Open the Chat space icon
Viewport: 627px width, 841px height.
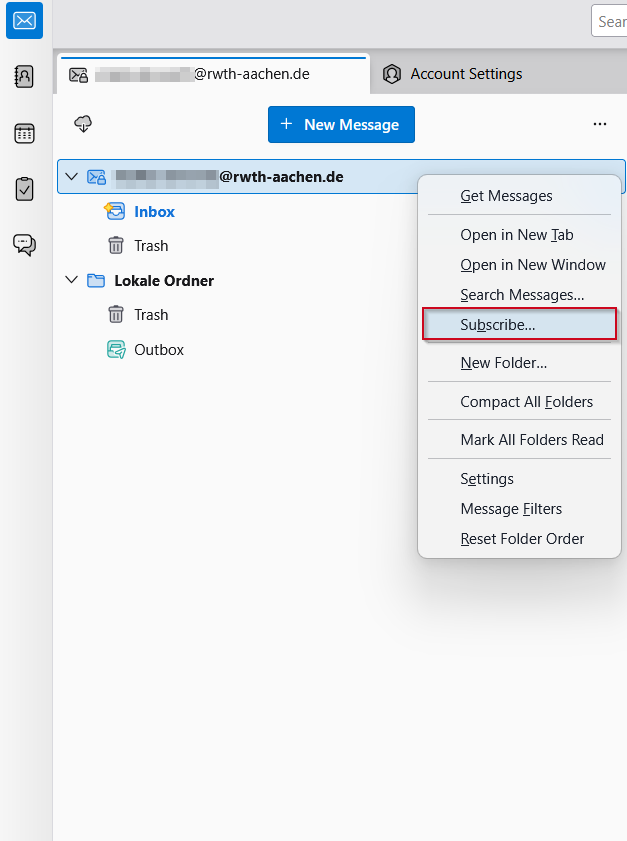click(x=24, y=245)
